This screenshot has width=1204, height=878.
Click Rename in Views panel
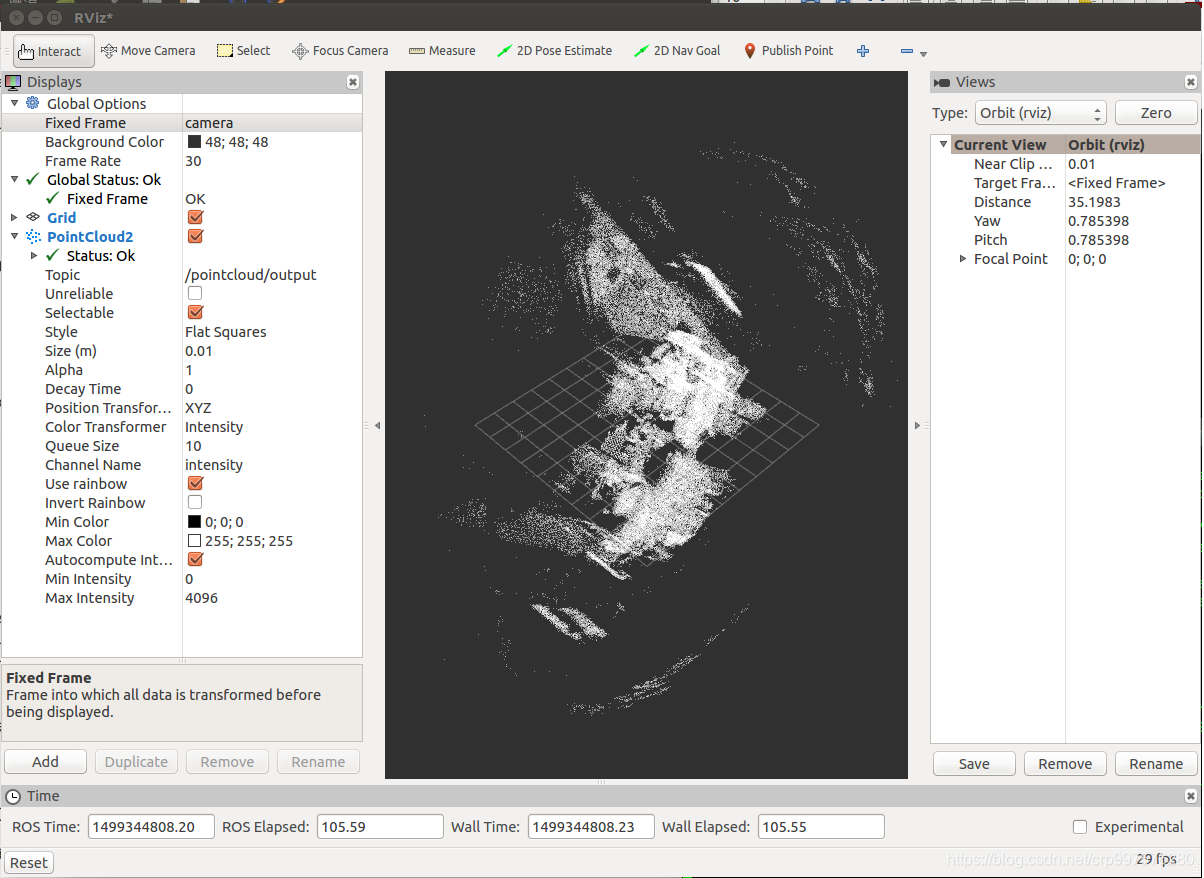click(x=1156, y=764)
